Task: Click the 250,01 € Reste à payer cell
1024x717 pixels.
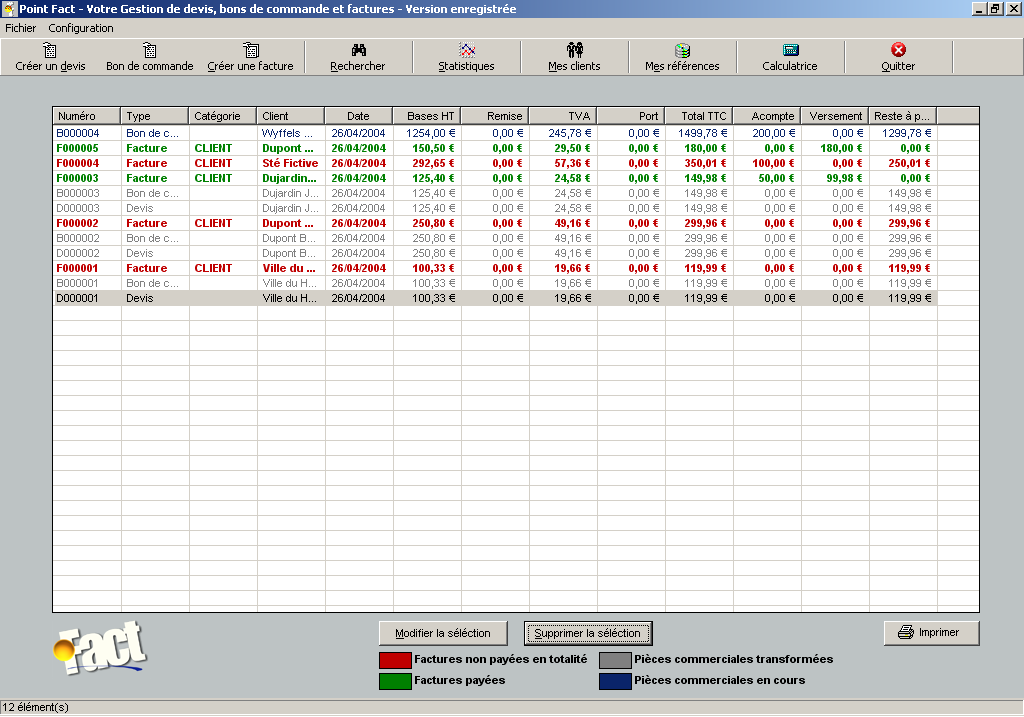Action: tap(902, 163)
